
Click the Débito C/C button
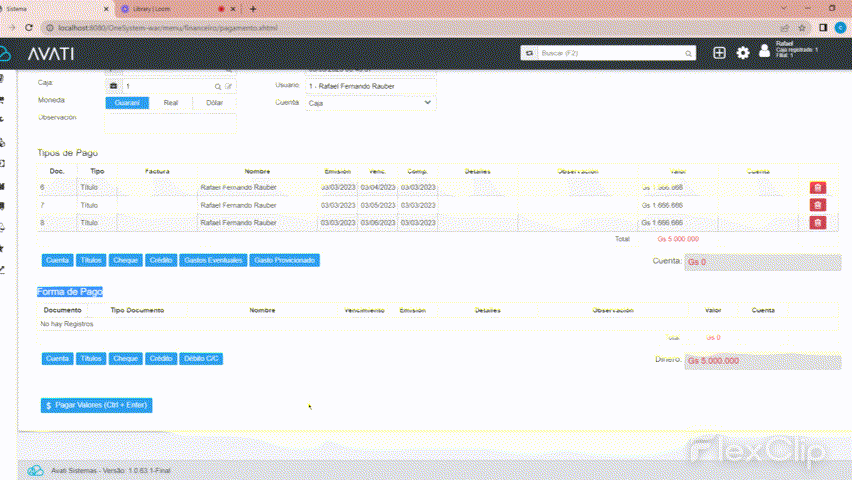201,359
